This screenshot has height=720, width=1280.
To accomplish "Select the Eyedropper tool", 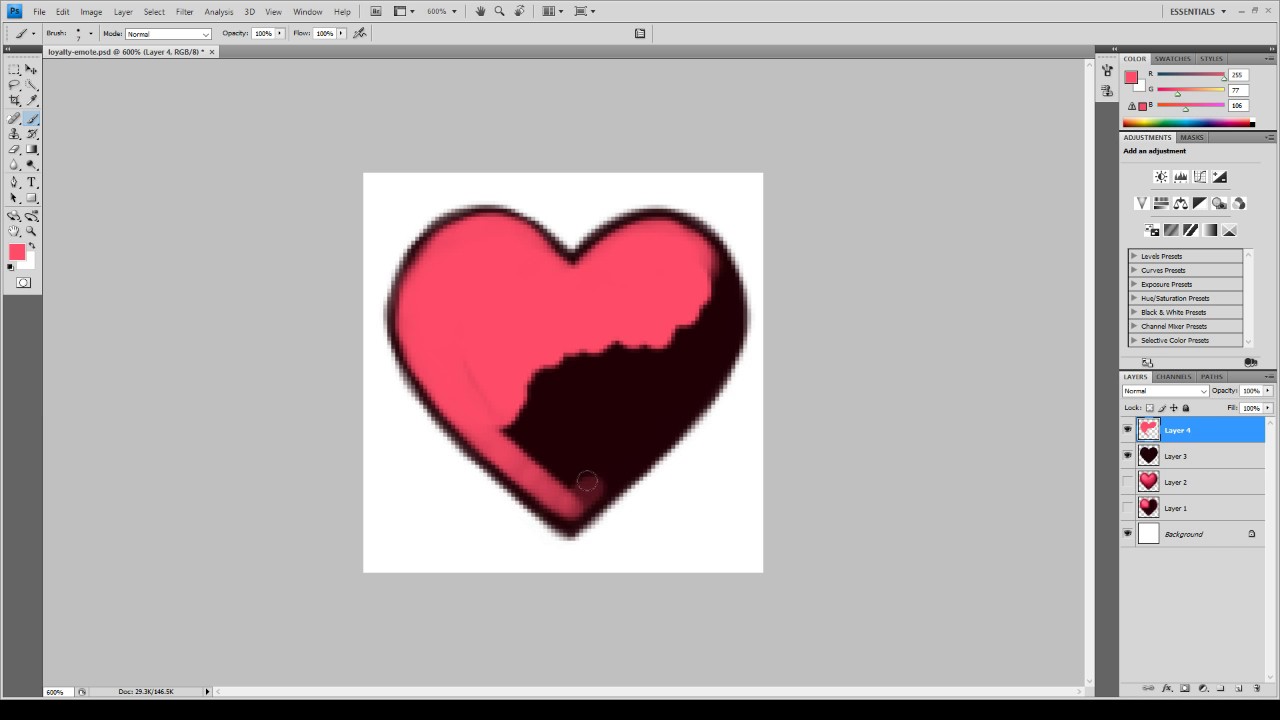I will tap(32, 101).
